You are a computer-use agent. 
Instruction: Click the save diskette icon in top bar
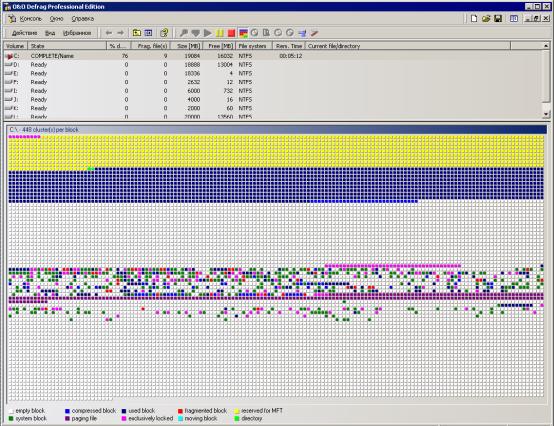click(x=498, y=19)
